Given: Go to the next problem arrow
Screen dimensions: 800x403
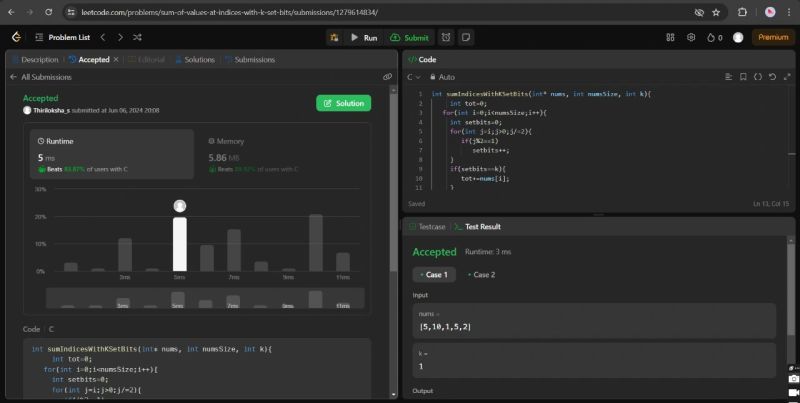Looking at the screenshot, I should tap(120, 37).
